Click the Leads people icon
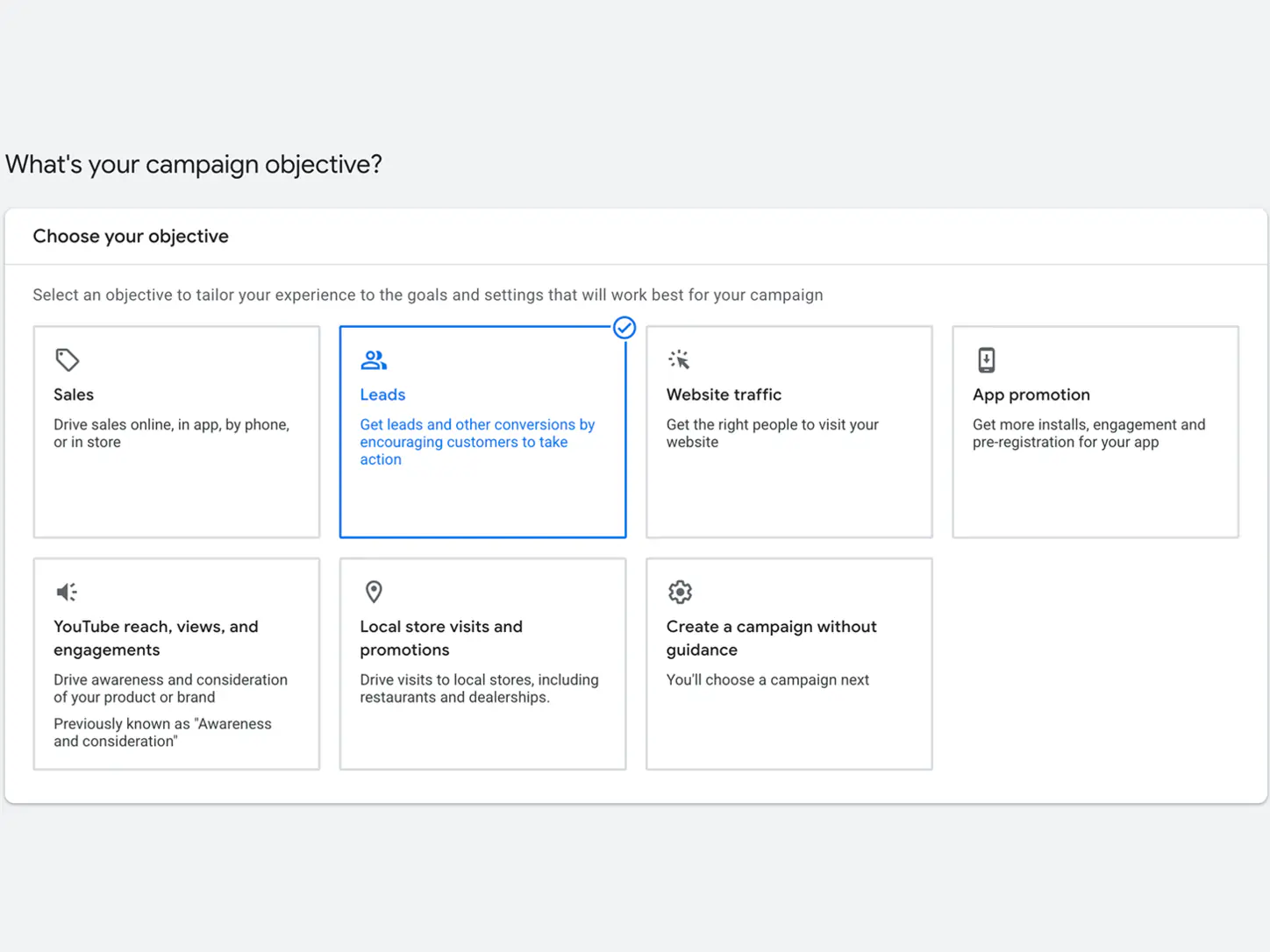1270x952 pixels. point(374,359)
